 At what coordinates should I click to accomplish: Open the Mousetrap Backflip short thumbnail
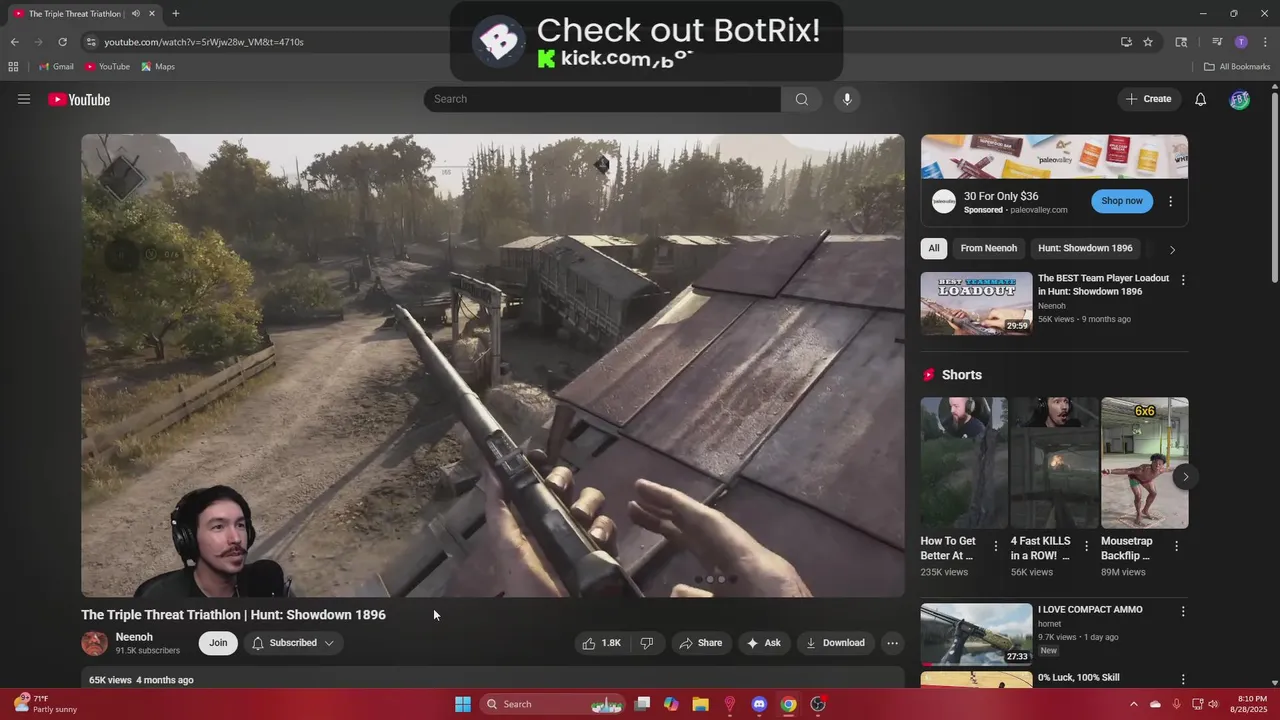click(1145, 463)
